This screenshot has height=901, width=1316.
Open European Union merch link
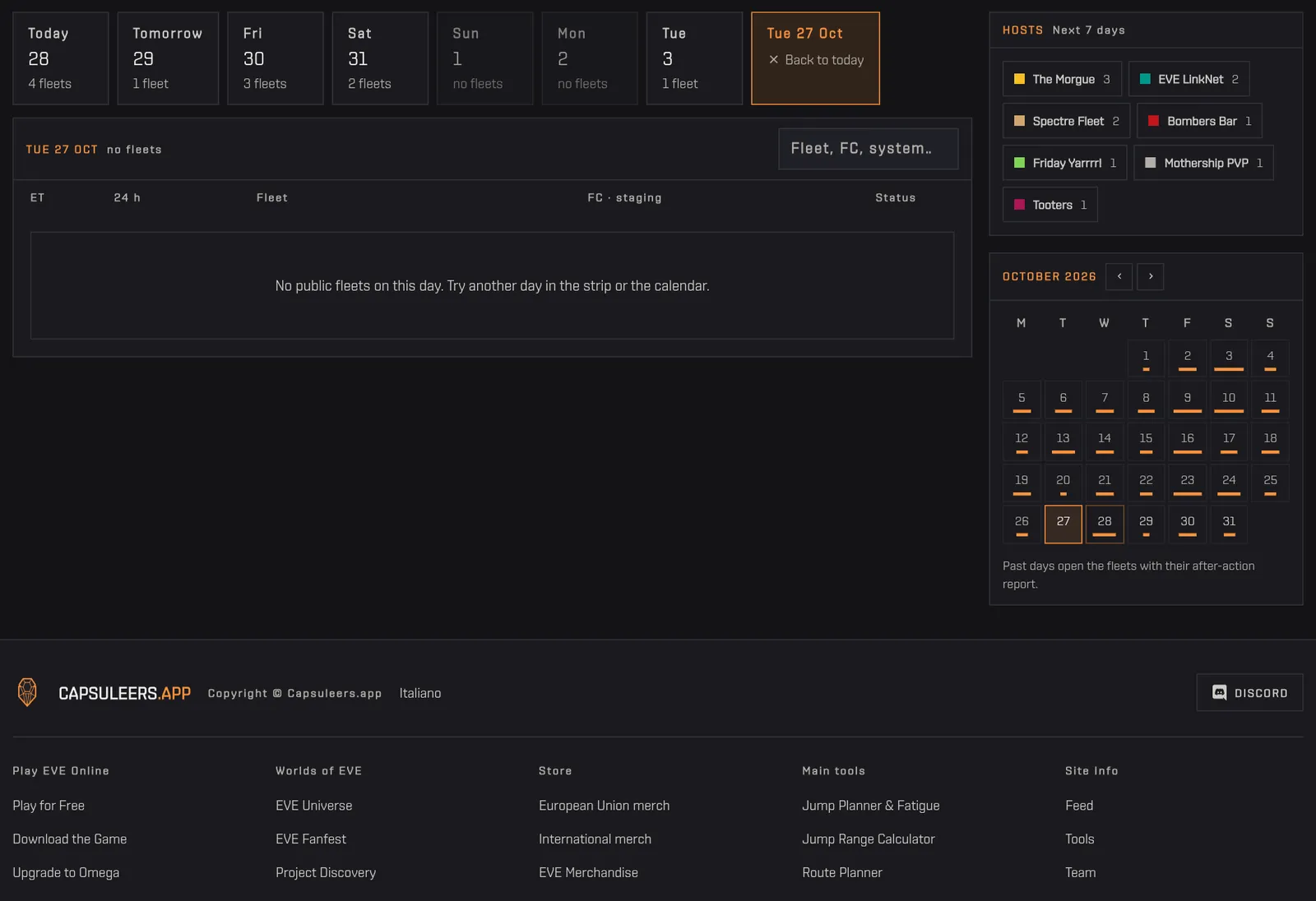tap(604, 806)
